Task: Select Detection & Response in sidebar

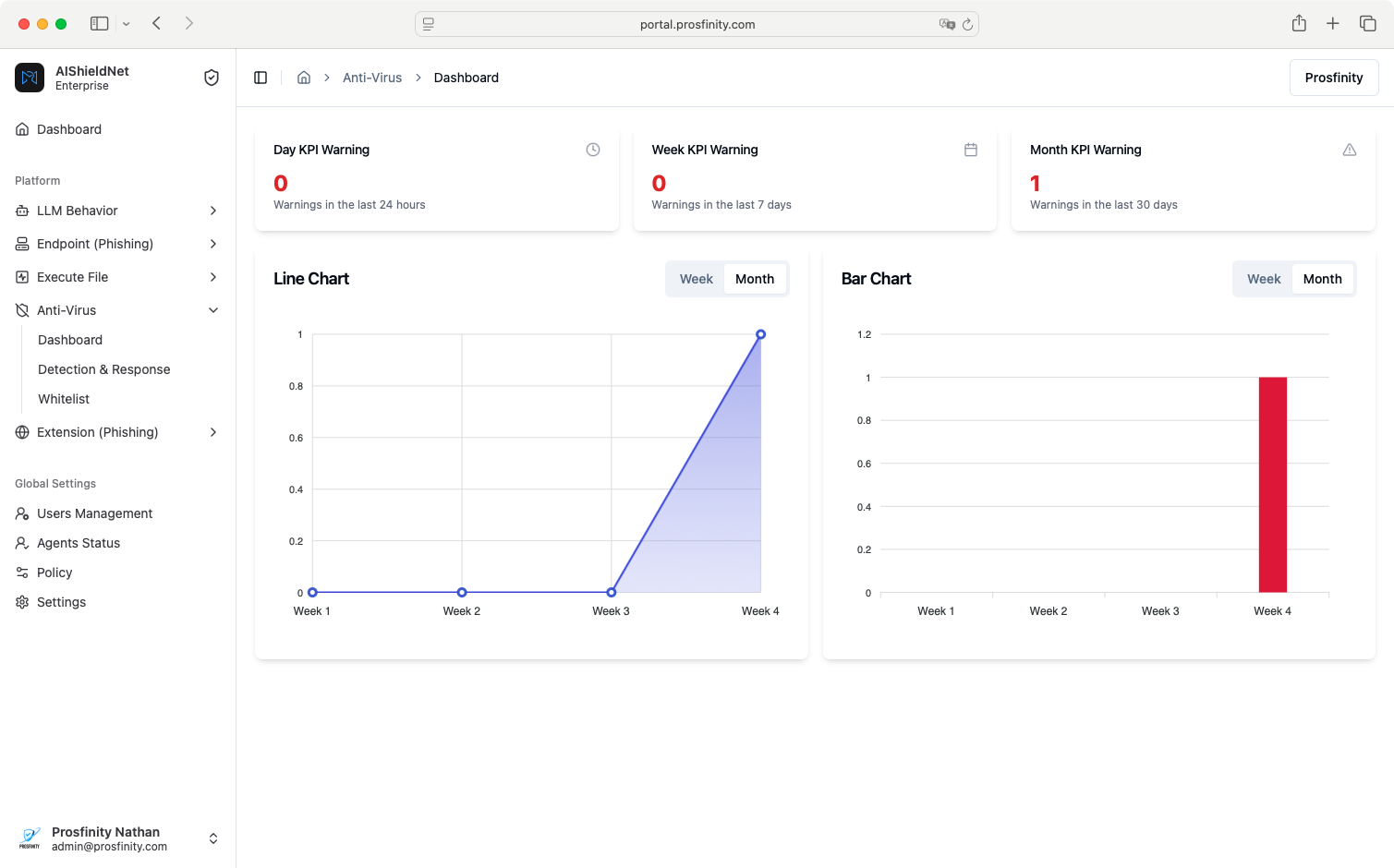Action: tap(103, 369)
